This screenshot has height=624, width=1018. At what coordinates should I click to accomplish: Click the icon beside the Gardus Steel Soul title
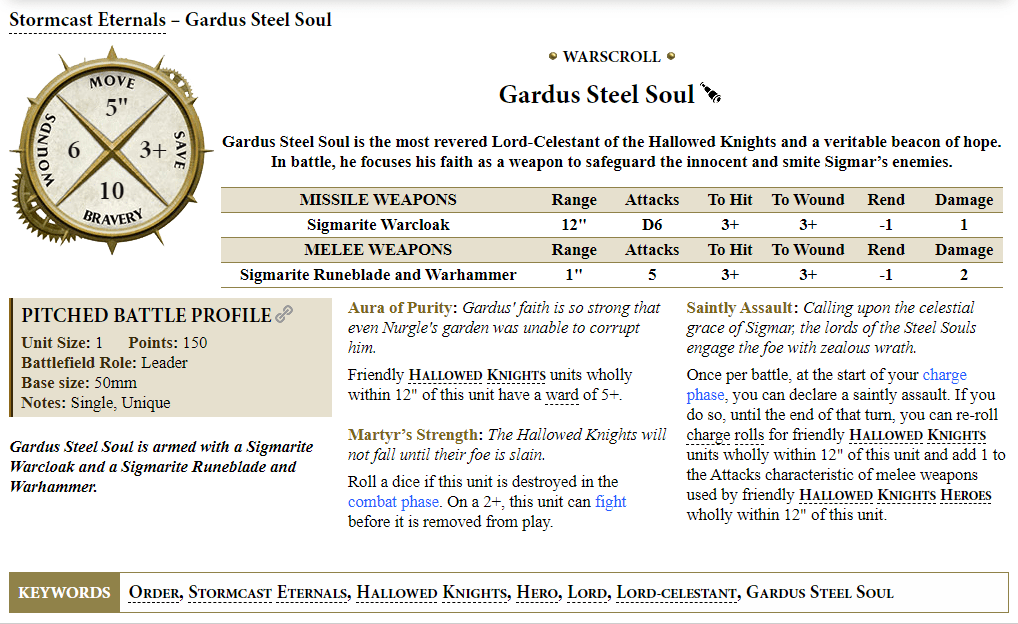pyautogui.click(x=710, y=95)
